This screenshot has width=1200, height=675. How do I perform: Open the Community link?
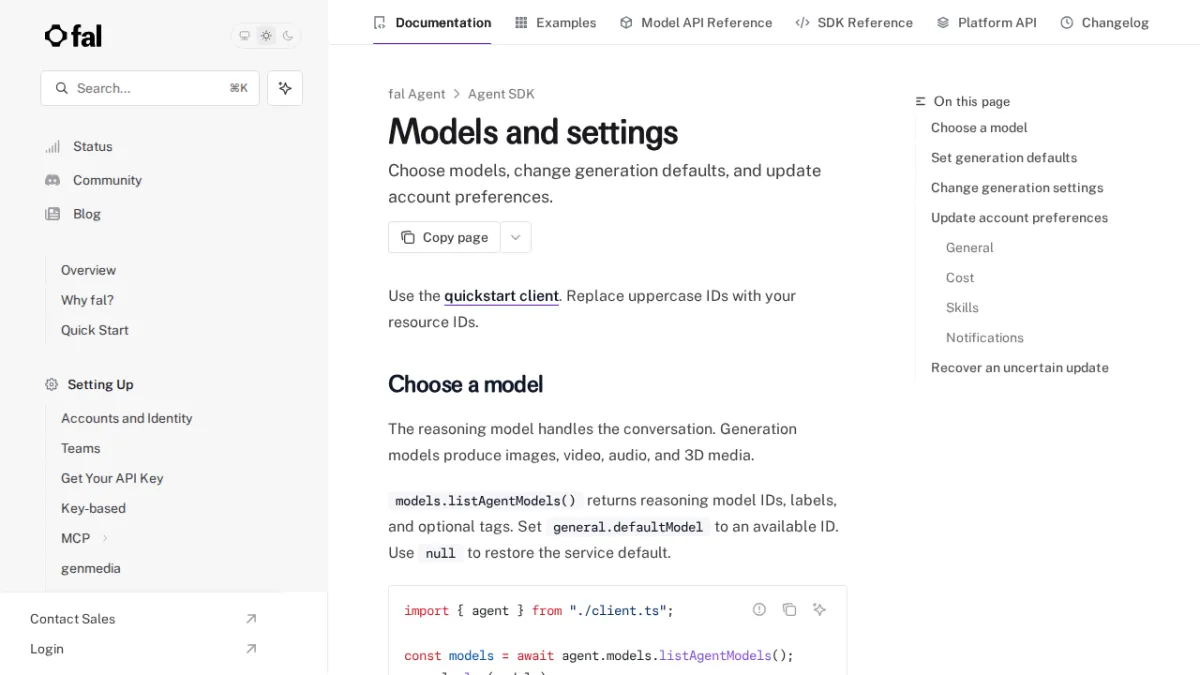coord(107,180)
